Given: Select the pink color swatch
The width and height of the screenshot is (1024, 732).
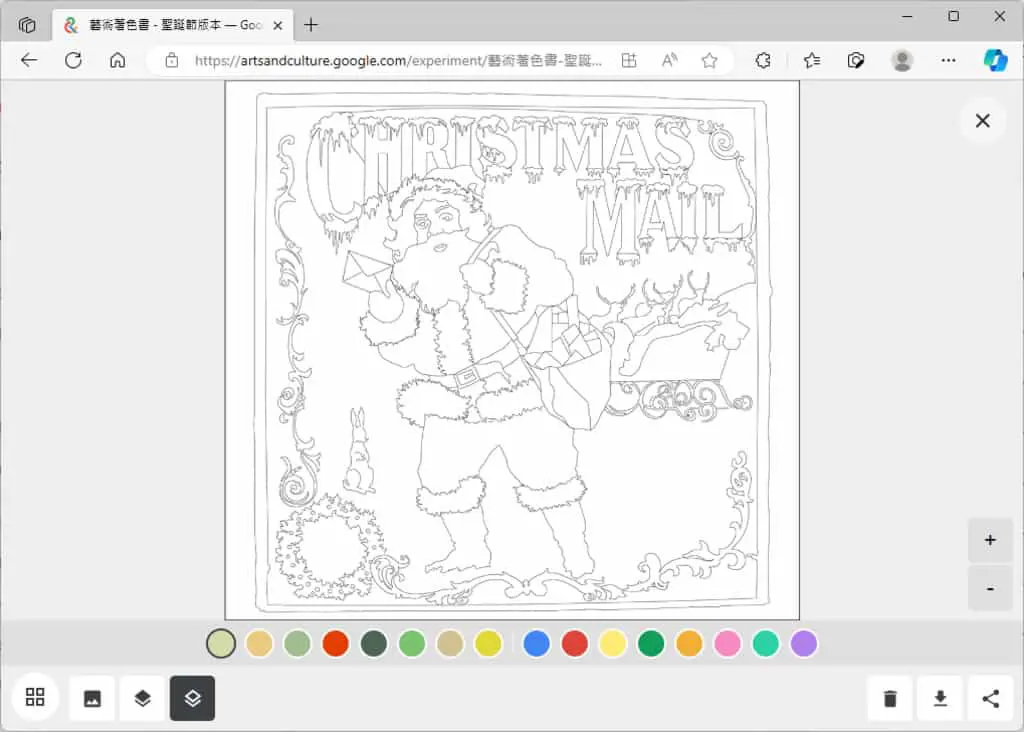Looking at the screenshot, I should tap(728, 644).
